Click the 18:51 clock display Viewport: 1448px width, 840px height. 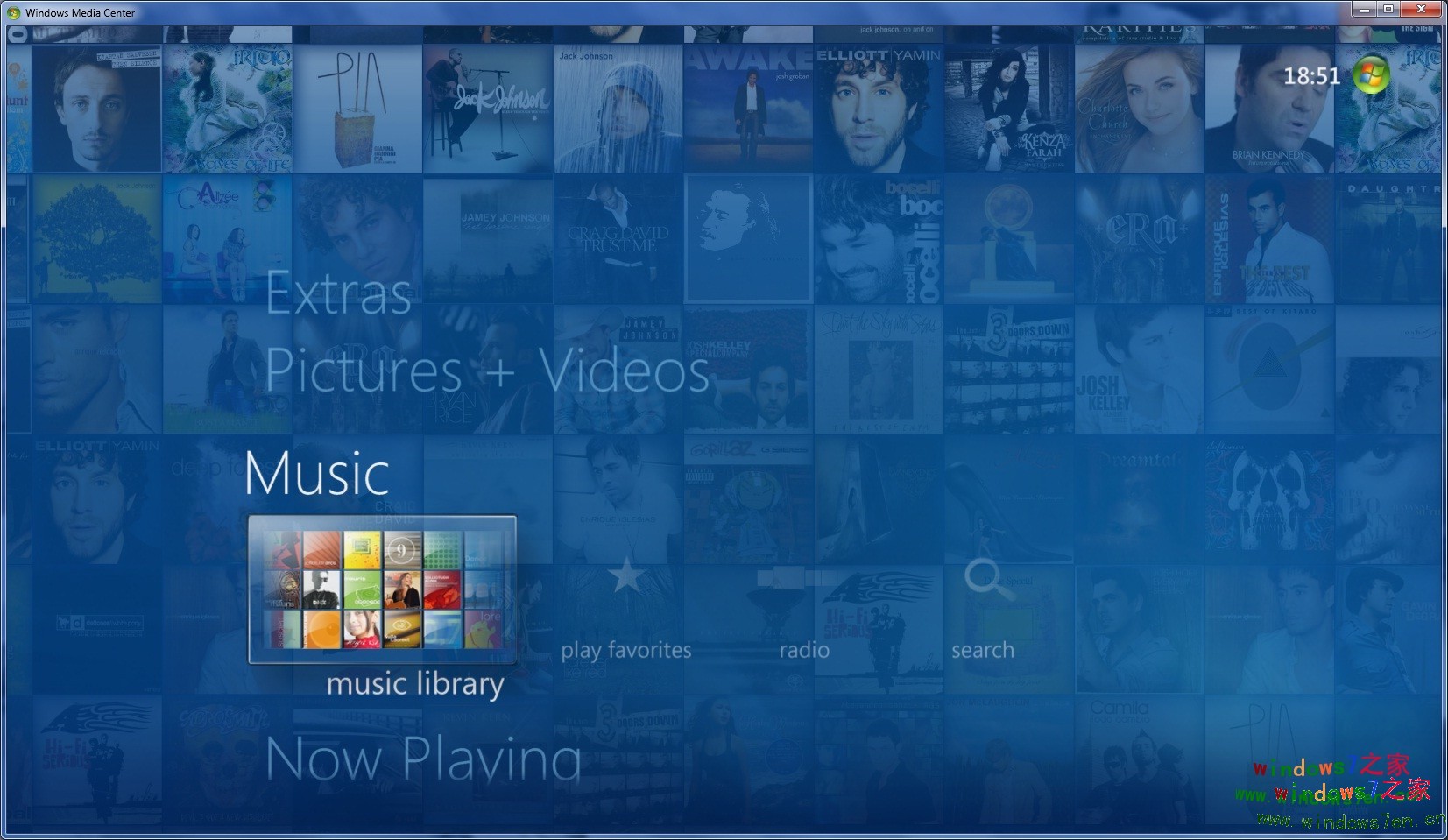click(x=1311, y=76)
